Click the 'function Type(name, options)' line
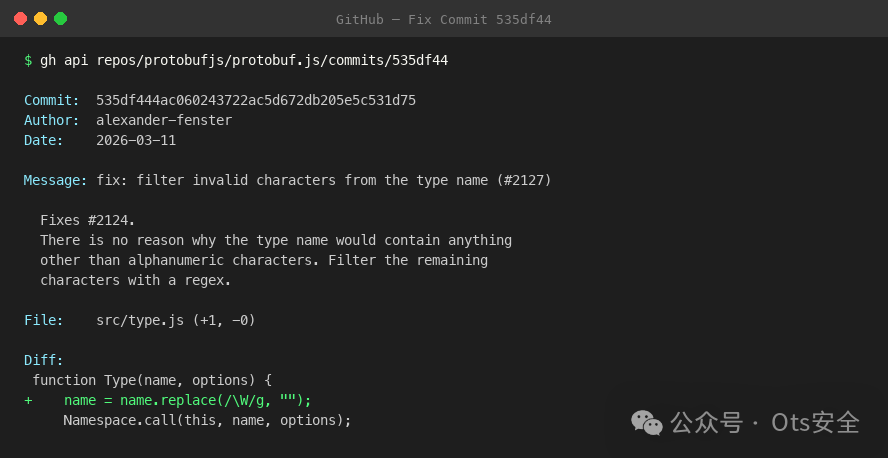Screen dimensions: 888x458 coord(152,380)
